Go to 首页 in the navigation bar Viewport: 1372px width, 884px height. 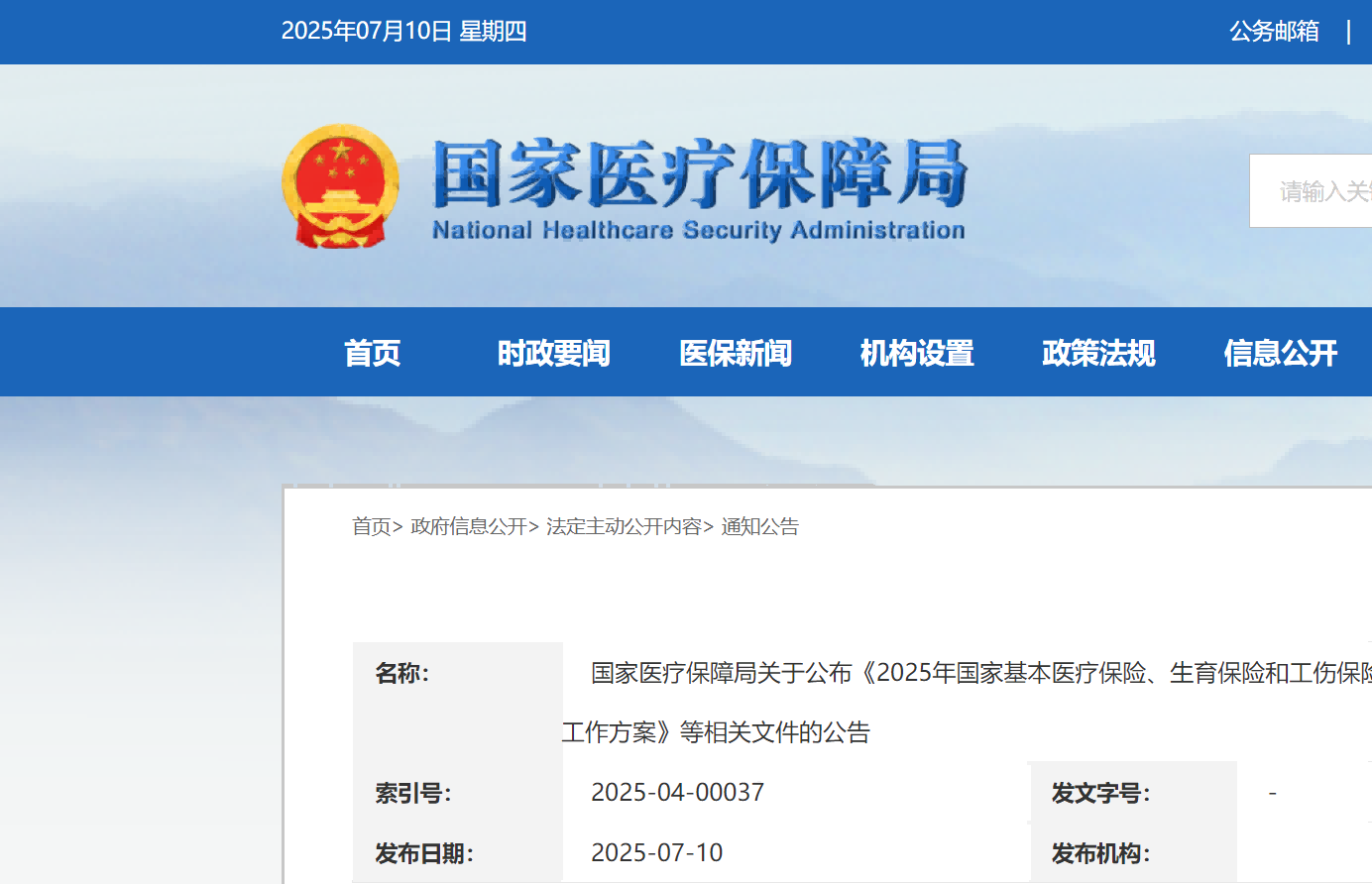pyautogui.click(x=372, y=353)
